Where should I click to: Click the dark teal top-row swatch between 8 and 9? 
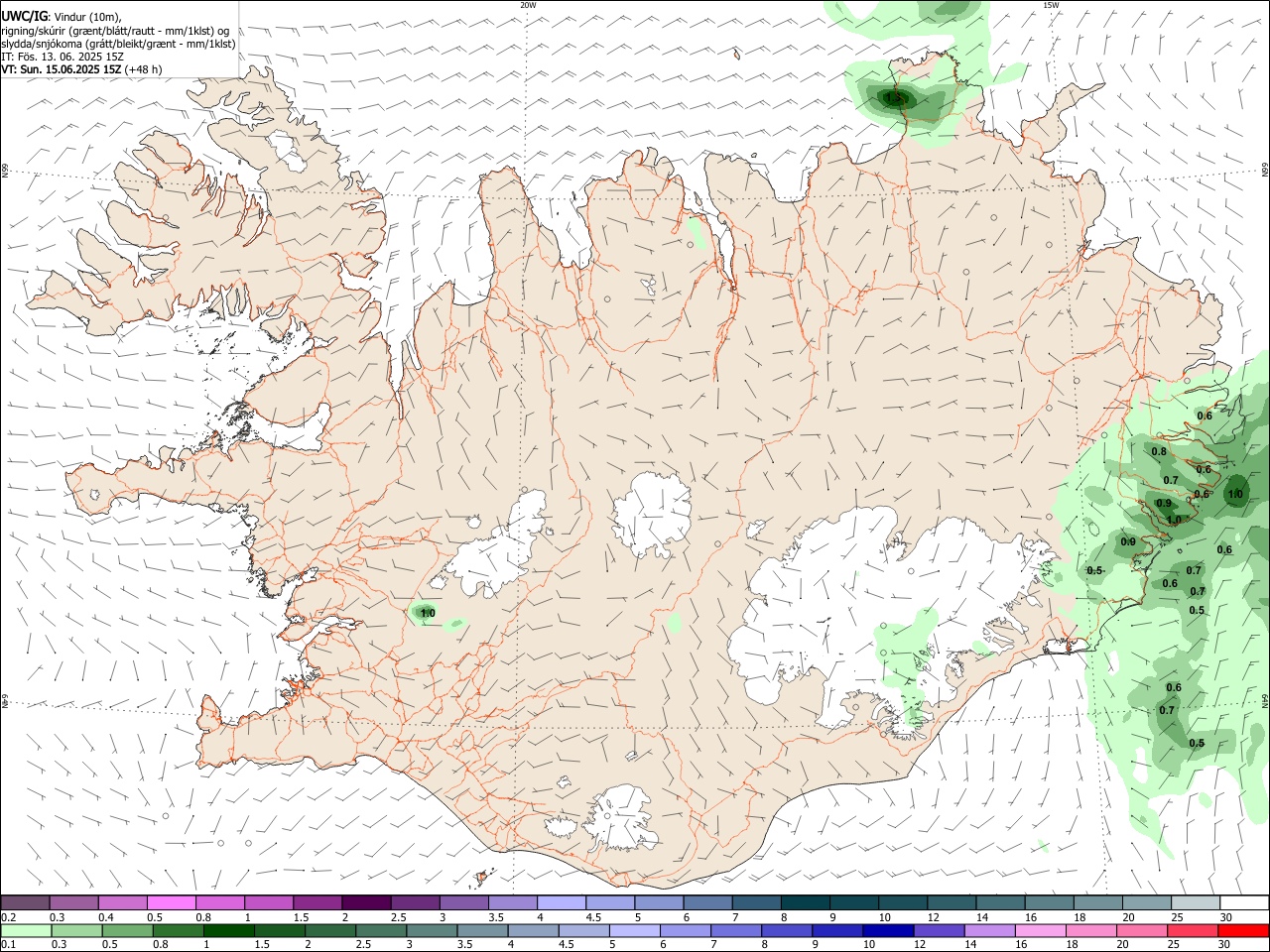[x=804, y=902]
